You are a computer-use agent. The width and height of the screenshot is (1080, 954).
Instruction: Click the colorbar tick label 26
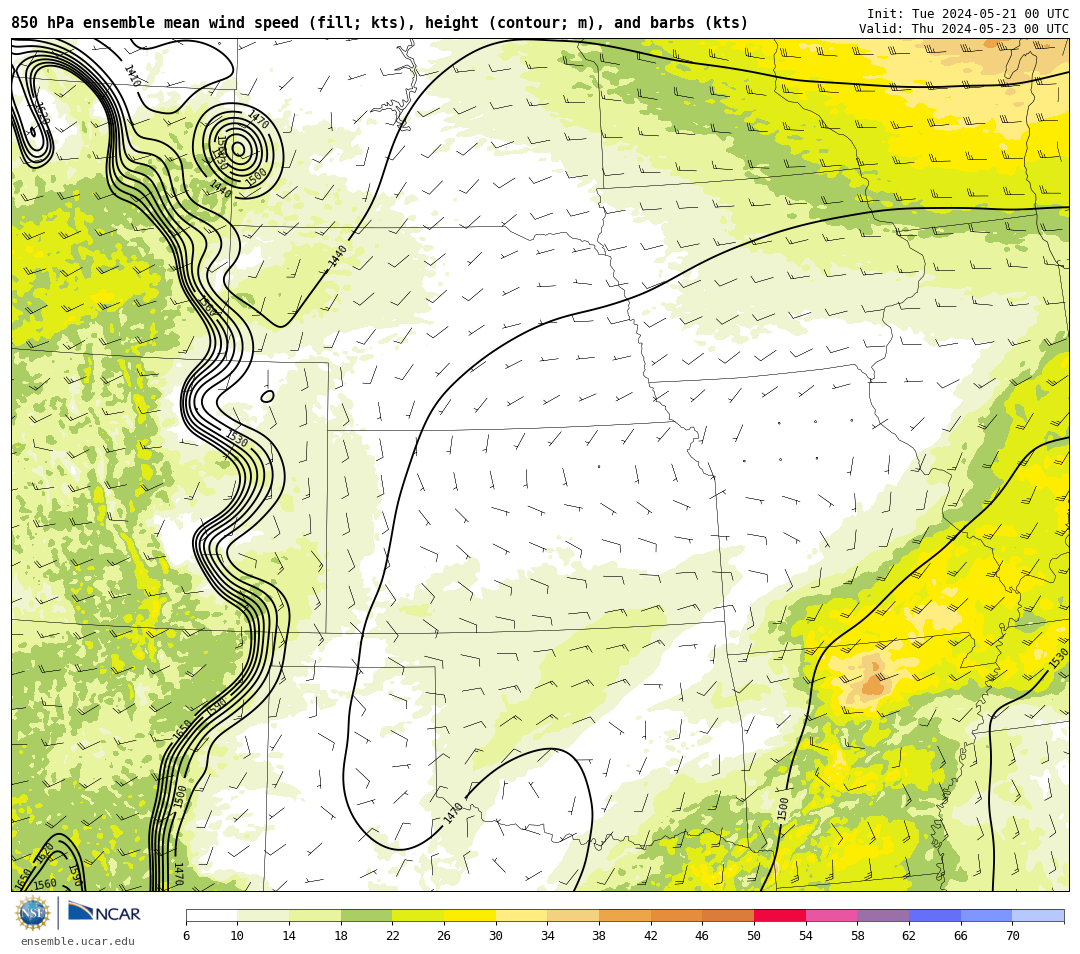(x=444, y=935)
